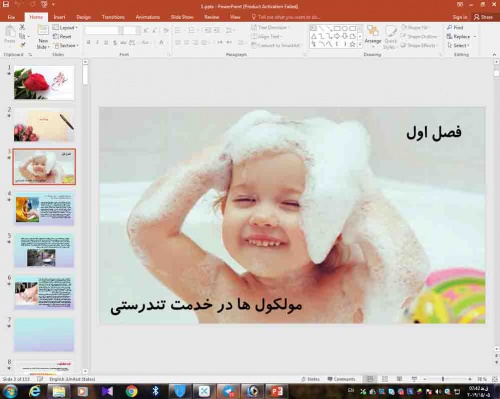Open Visual Studio from the taskbar
The width and height of the screenshot is (500, 399).
[x=107, y=391]
